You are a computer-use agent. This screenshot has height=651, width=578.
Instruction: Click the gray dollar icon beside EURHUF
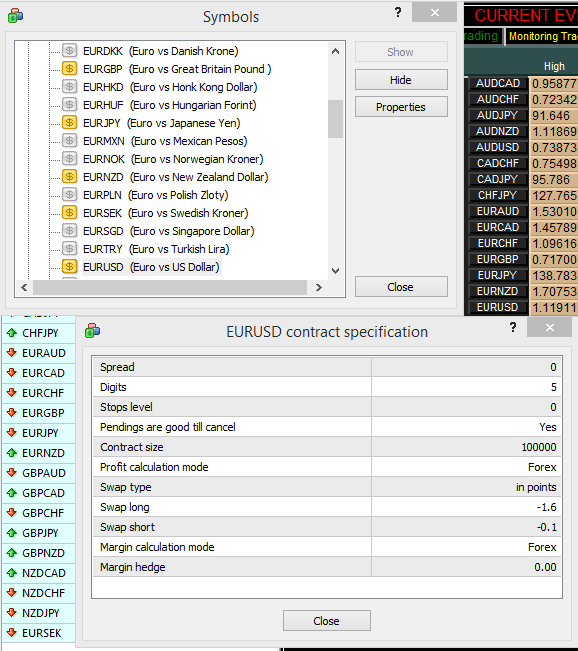click(x=69, y=105)
